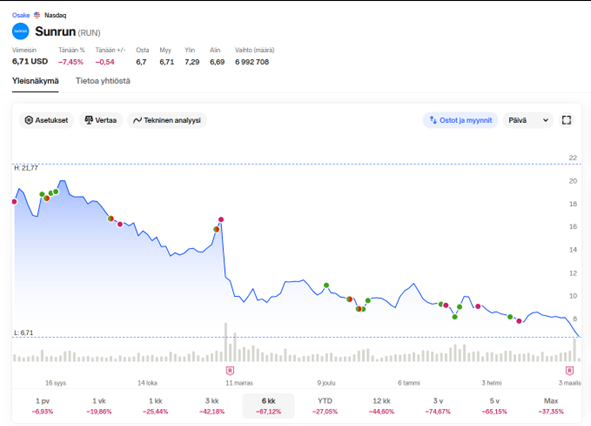The image size is (591, 426).
Task: Click the 7,29 Ylin value
Action: (192, 62)
